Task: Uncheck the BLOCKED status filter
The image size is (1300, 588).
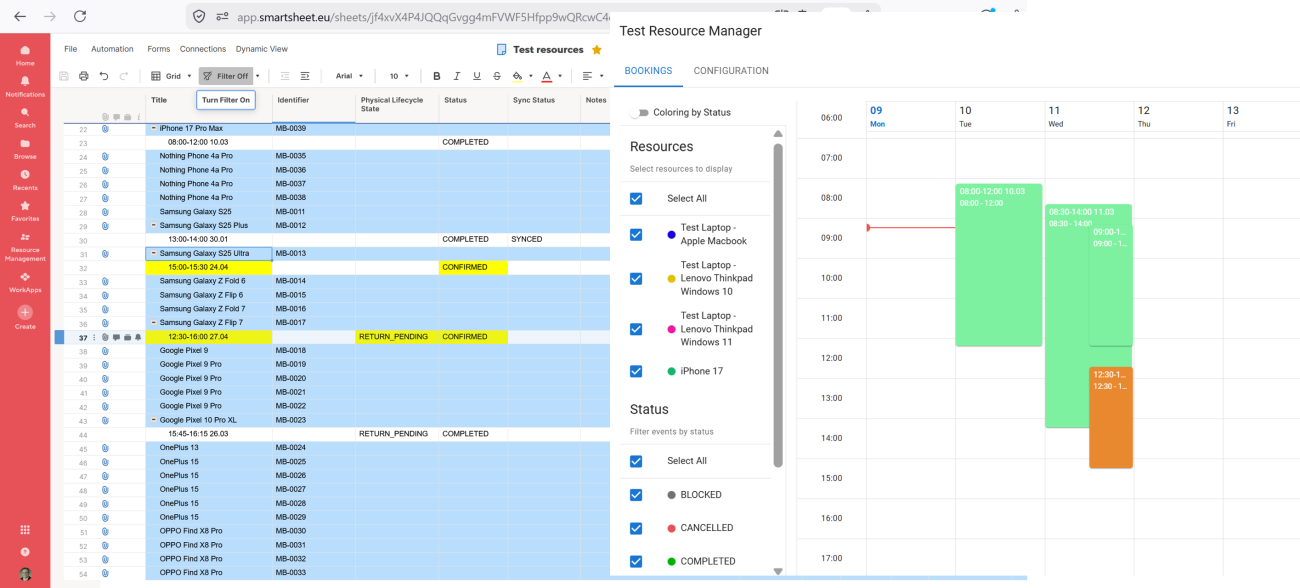Action: [x=636, y=495]
